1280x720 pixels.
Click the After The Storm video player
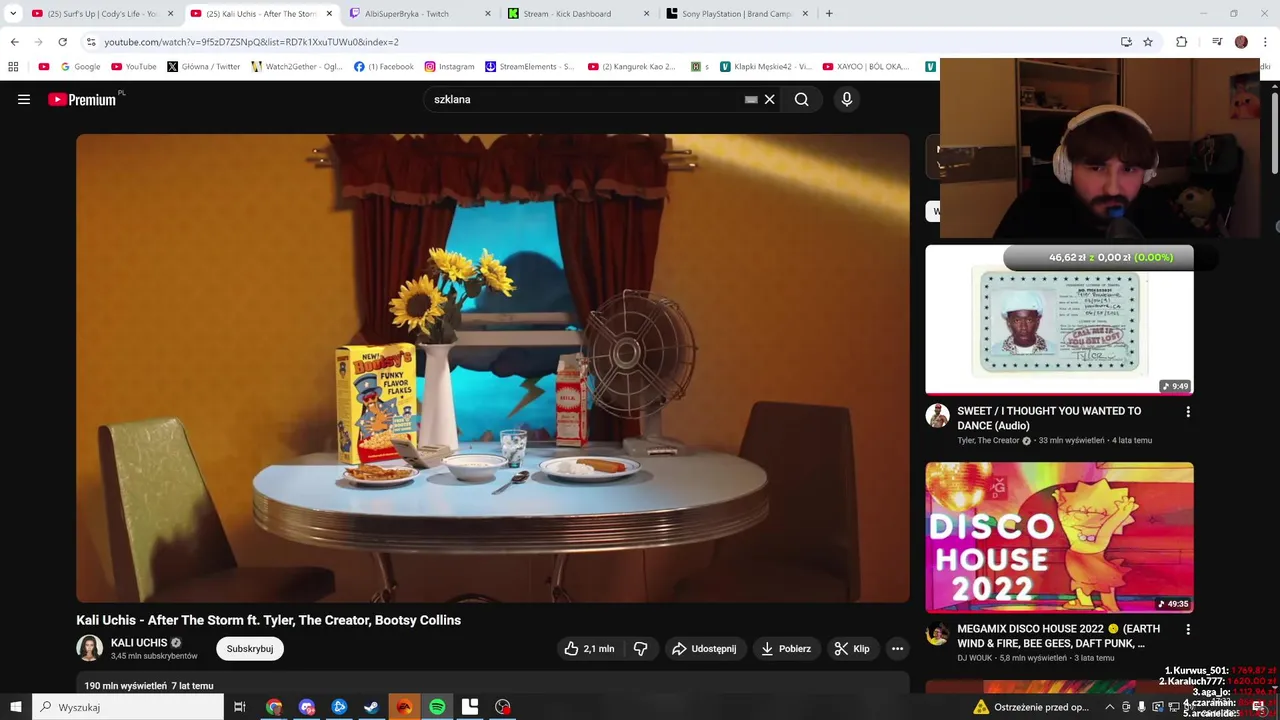[493, 369]
